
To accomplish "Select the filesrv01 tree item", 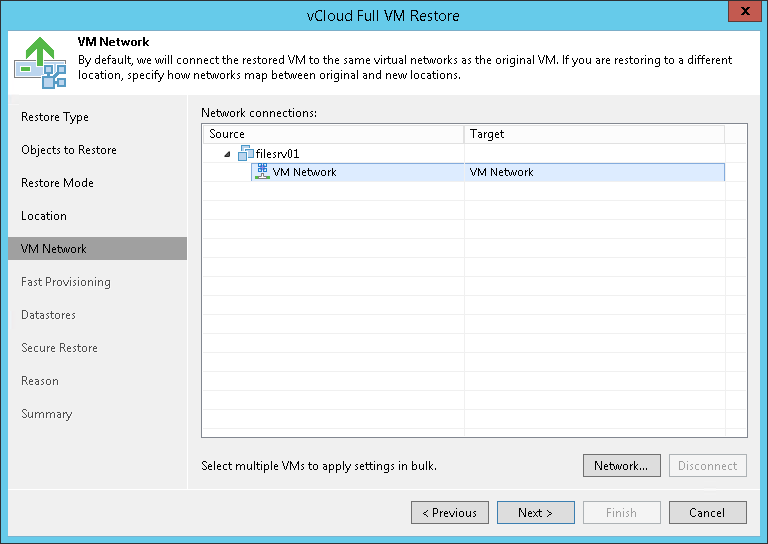I will 278,154.
